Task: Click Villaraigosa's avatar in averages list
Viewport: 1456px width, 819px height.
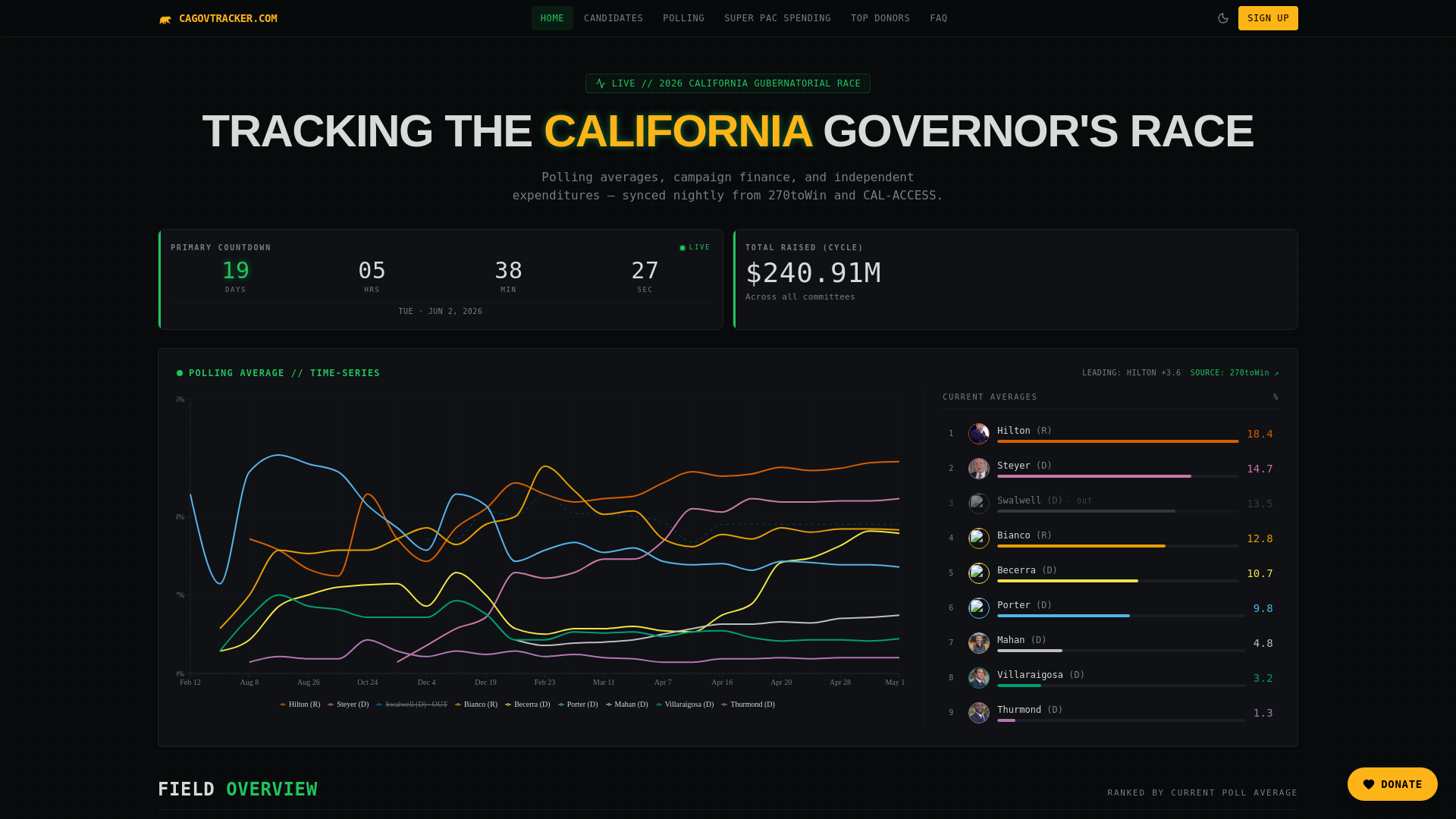Action: coord(979,678)
